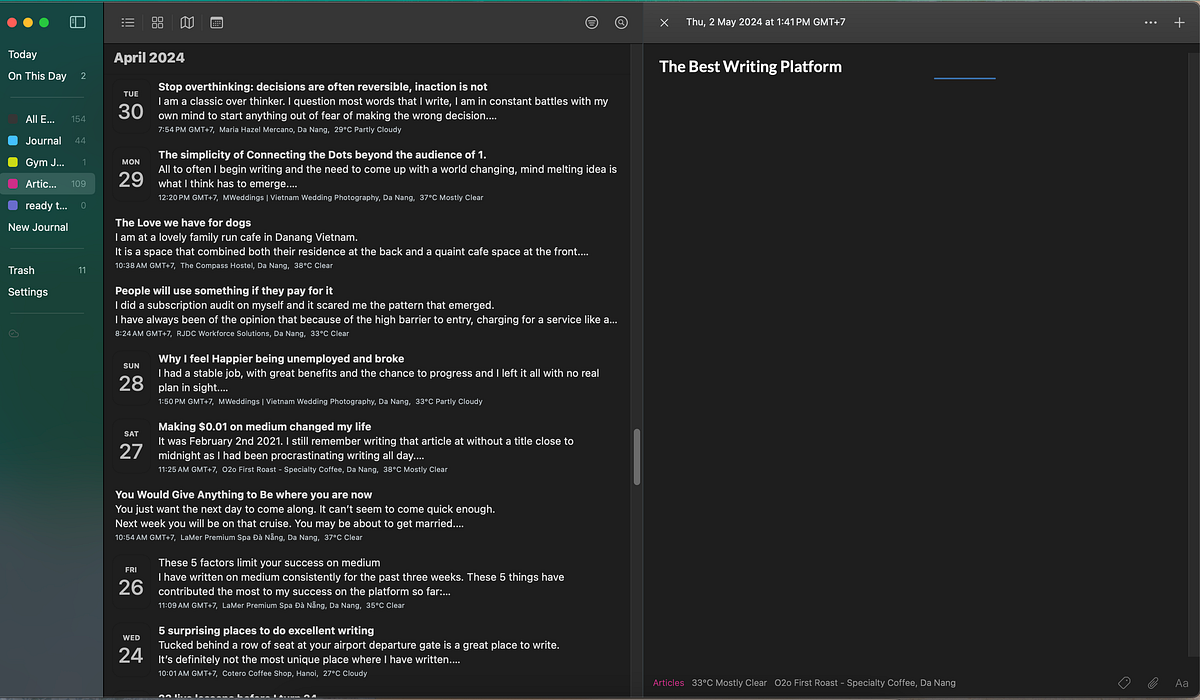Viewport: 1200px width, 700px height.
Task: Open Settings in the sidebar
Action: coord(28,292)
